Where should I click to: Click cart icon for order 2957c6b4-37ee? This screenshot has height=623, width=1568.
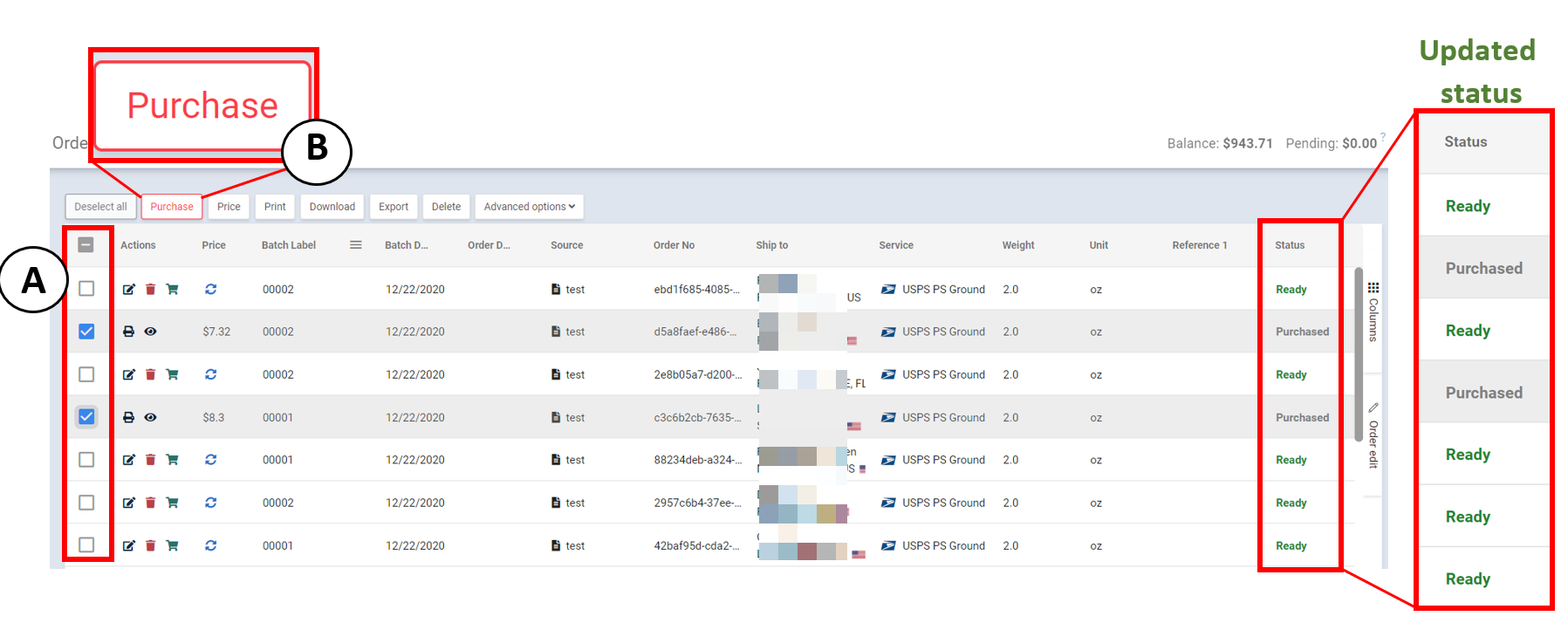pyautogui.click(x=172, y=503)
